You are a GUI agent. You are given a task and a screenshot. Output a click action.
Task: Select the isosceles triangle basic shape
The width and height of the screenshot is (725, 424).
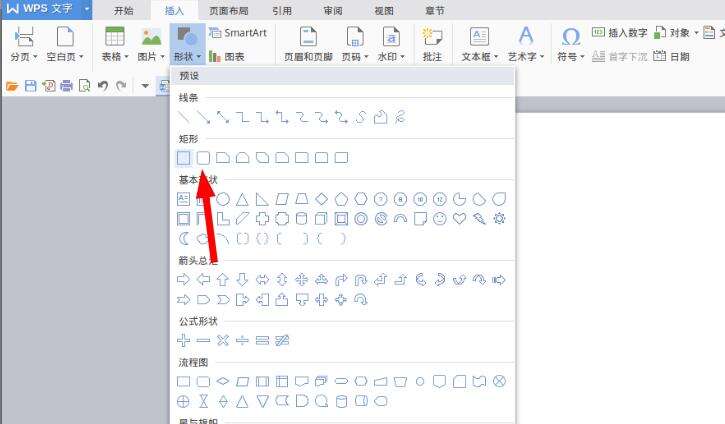tap(242, 199)
